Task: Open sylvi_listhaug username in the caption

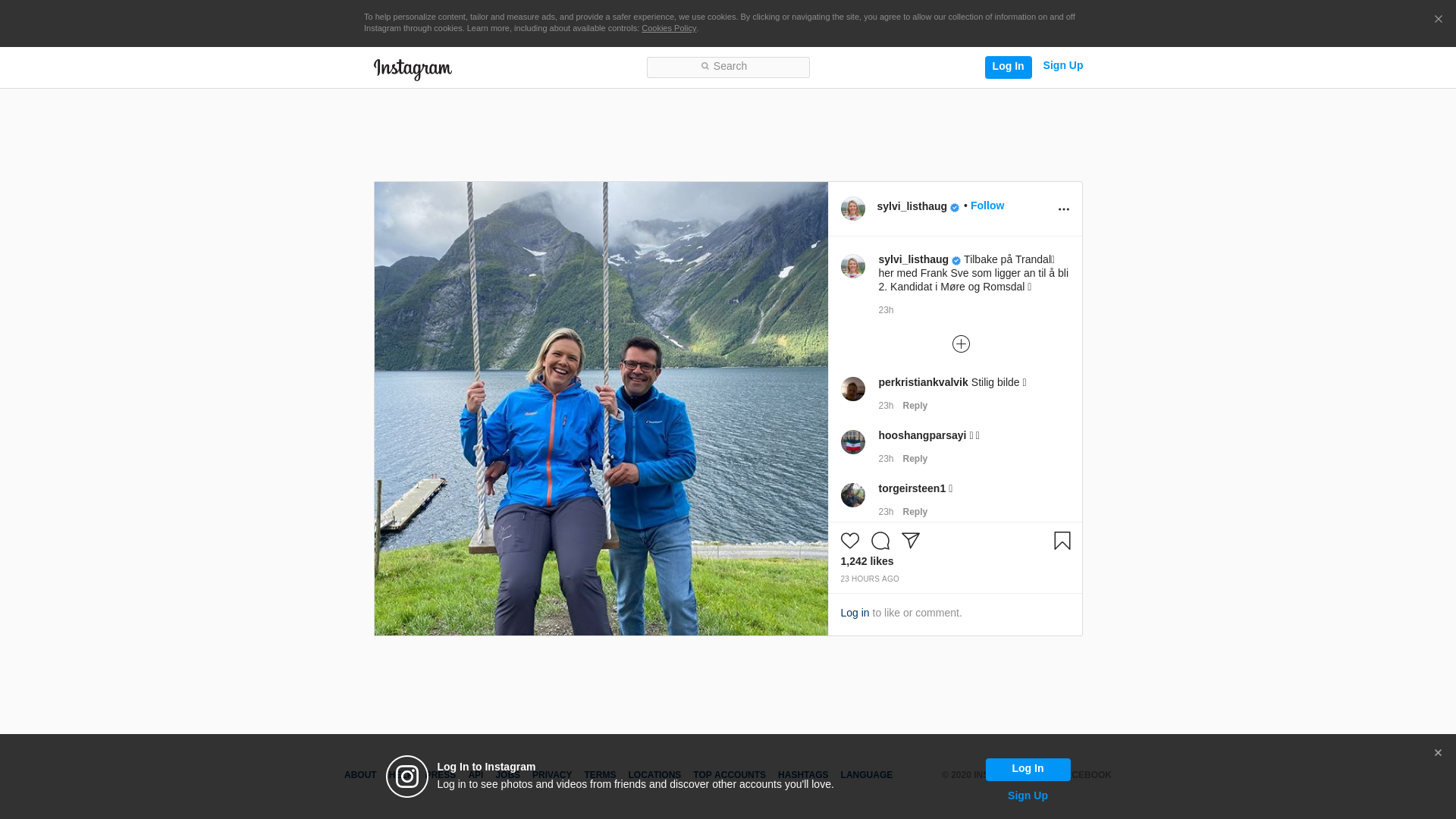Action: coord(913,259)
